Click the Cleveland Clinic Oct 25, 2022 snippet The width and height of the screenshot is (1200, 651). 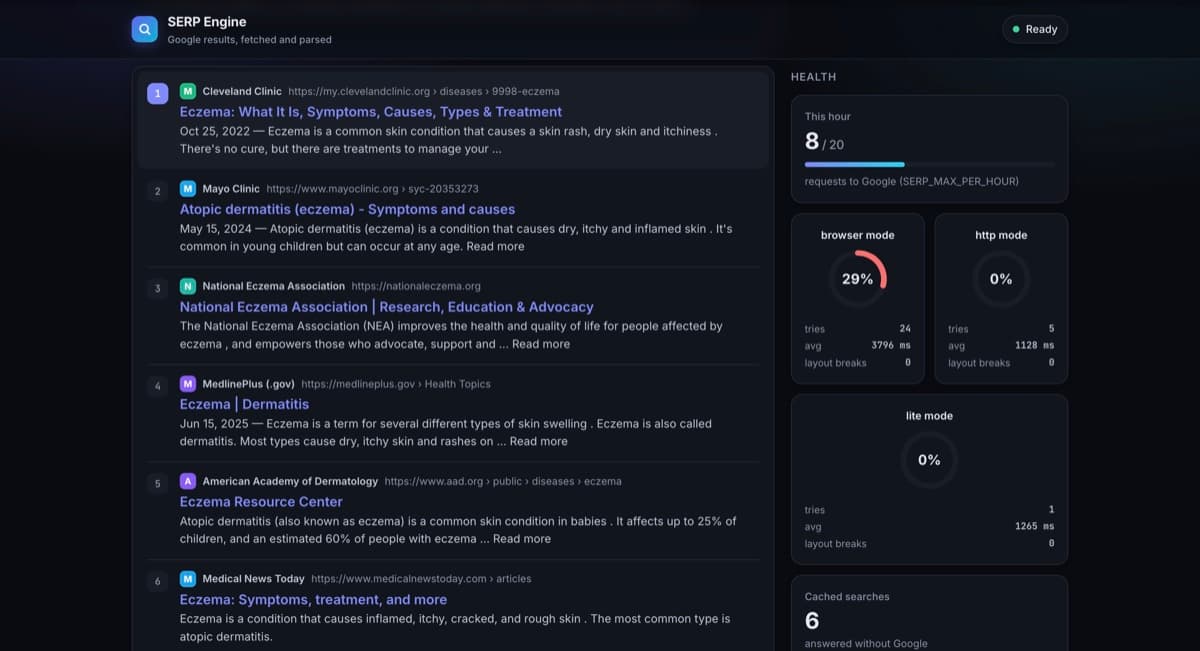449,140
